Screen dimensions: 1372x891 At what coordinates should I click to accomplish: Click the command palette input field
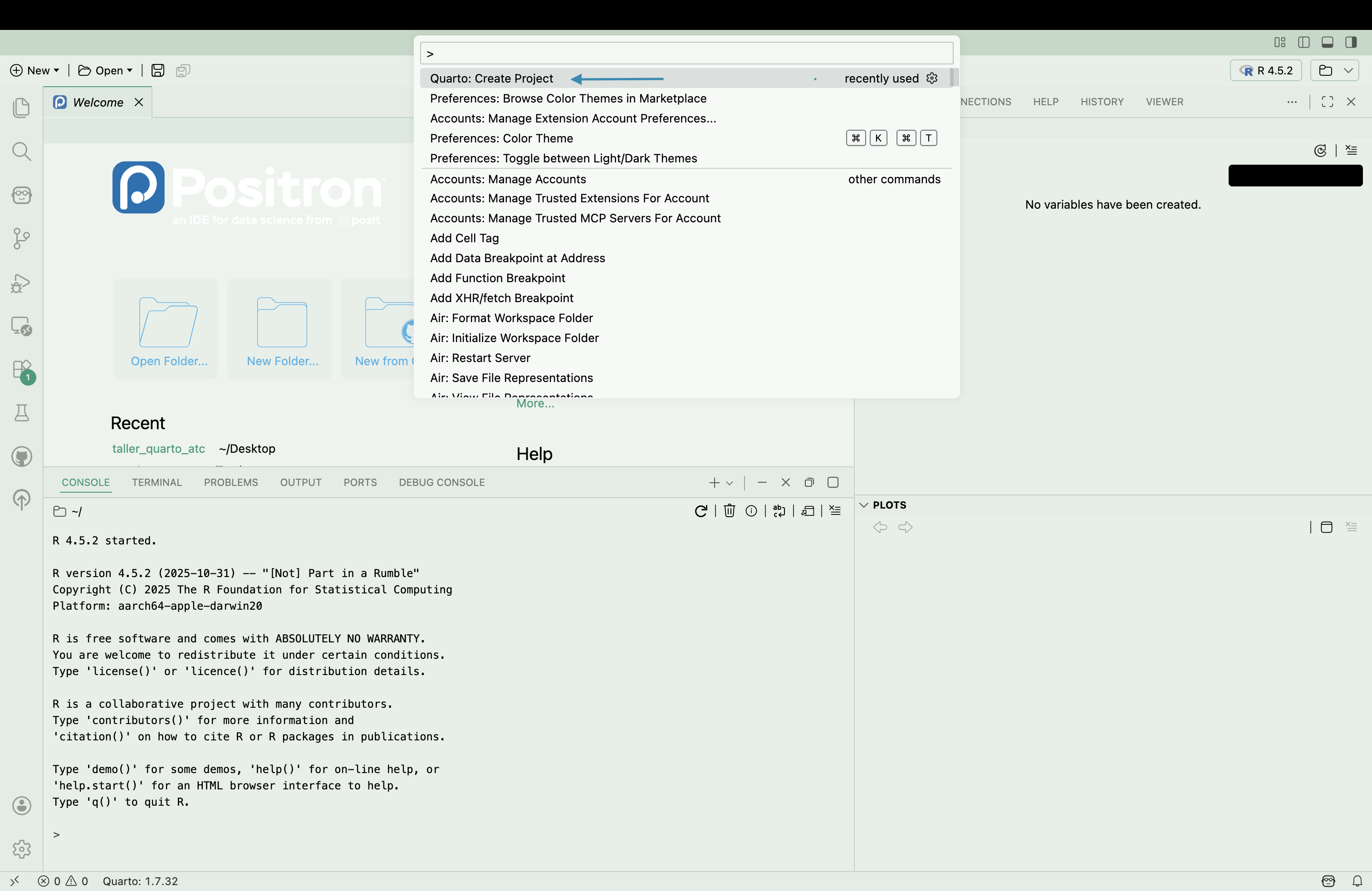pyautogui.click(x=686, y=54)
